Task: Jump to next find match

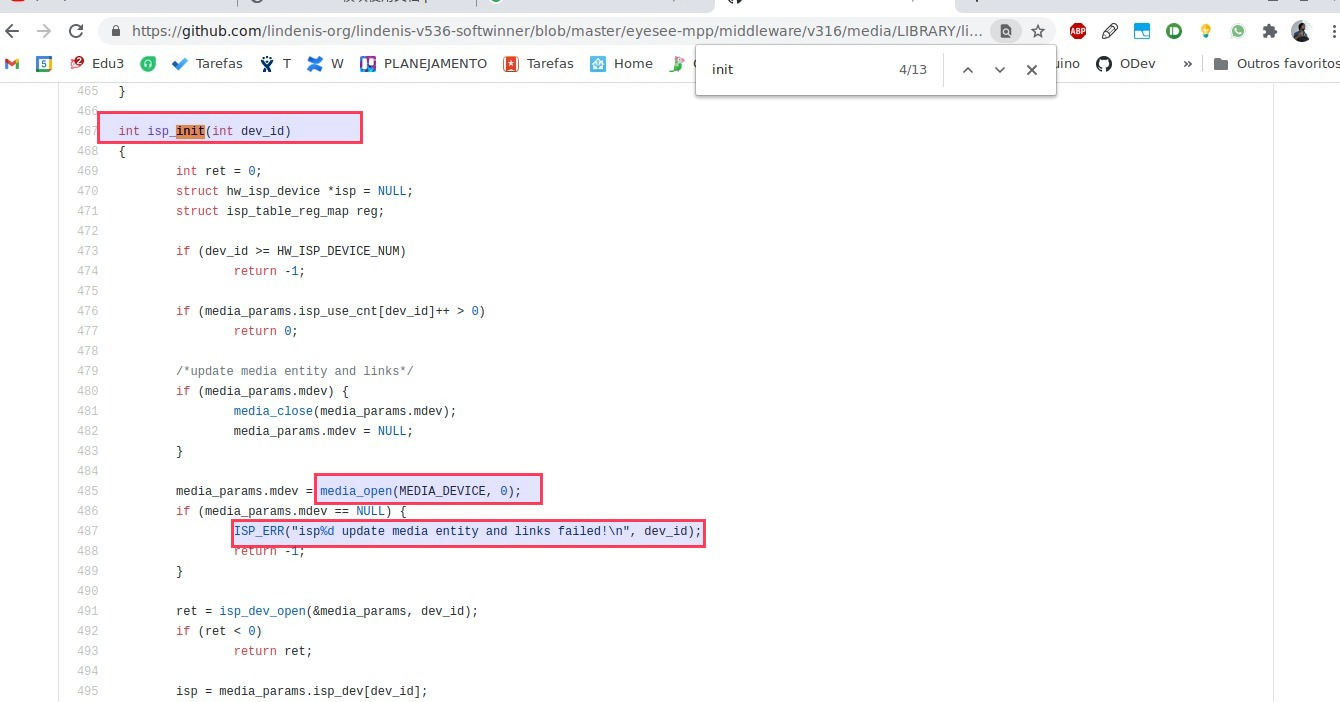Action: coord(999,70)
